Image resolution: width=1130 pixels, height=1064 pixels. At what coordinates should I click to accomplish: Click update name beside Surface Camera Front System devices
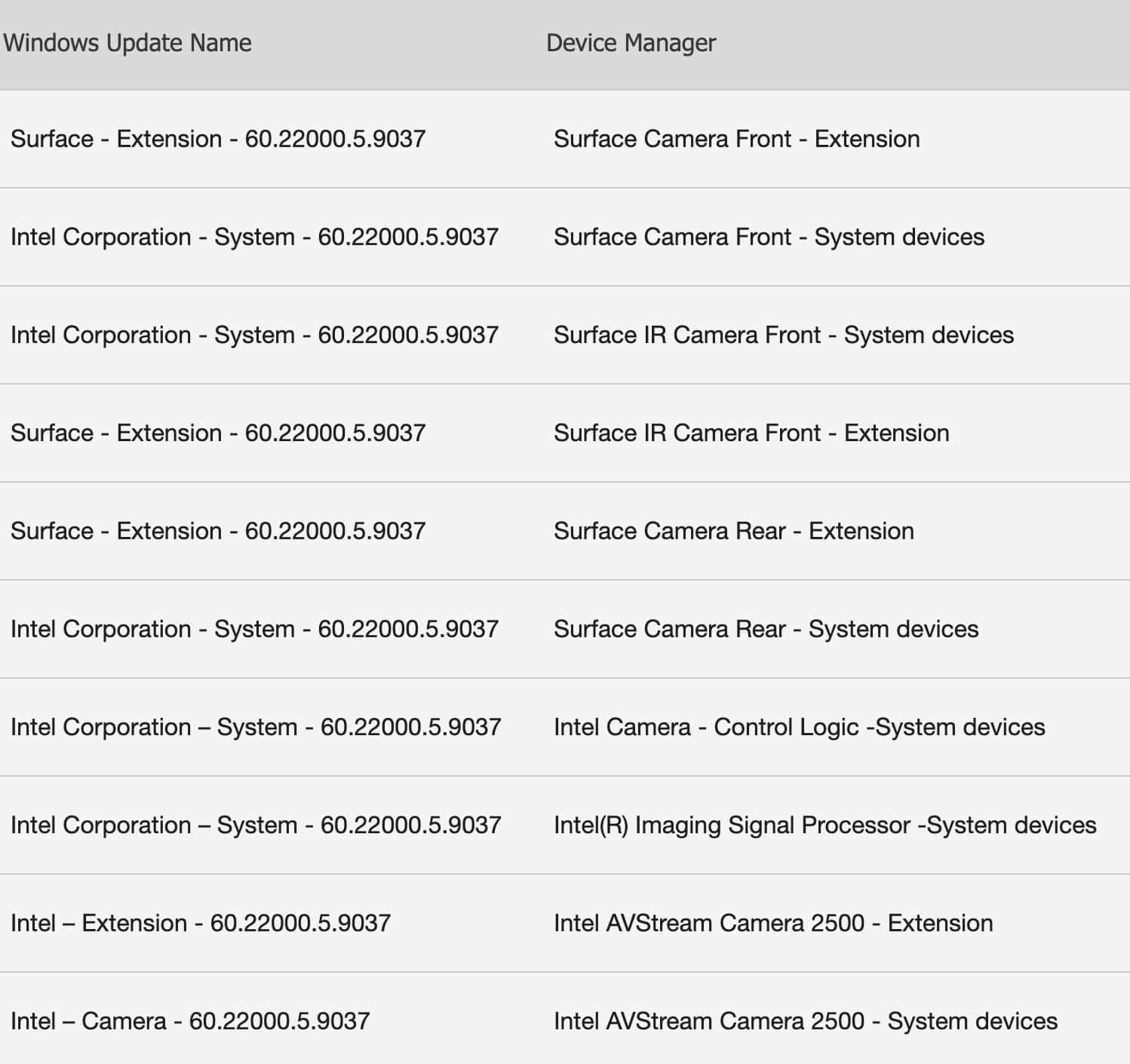click(255, 237)
